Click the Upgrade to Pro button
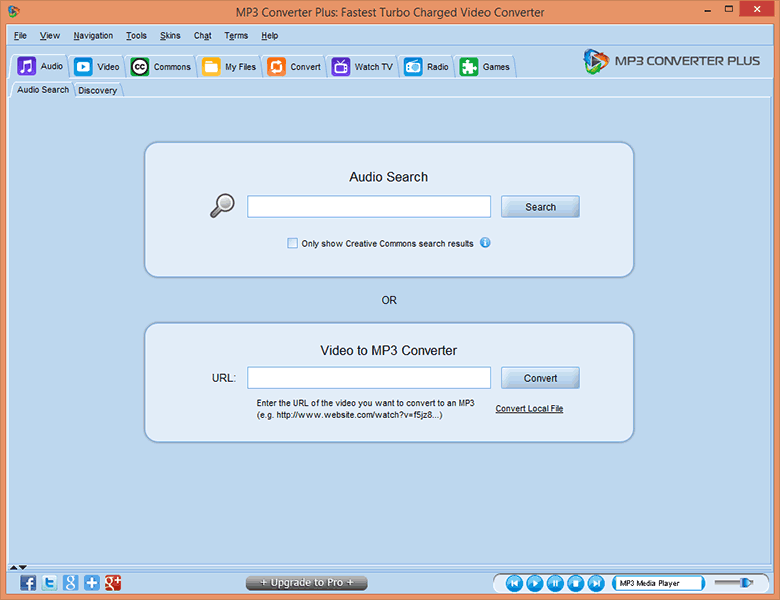The image size is (780, 600). point(306,583)
